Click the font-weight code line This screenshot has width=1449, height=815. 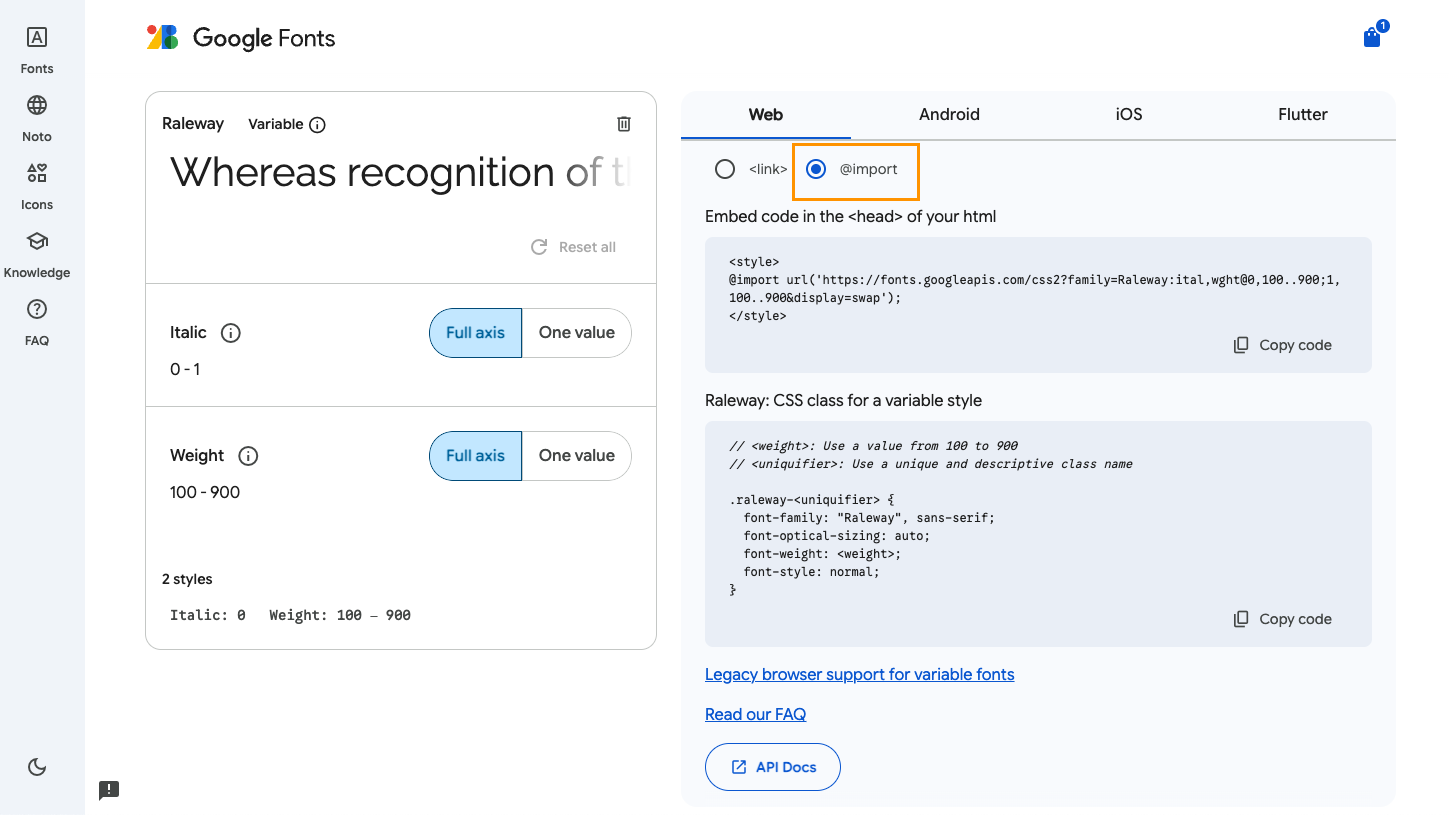(x=822, y=554)
